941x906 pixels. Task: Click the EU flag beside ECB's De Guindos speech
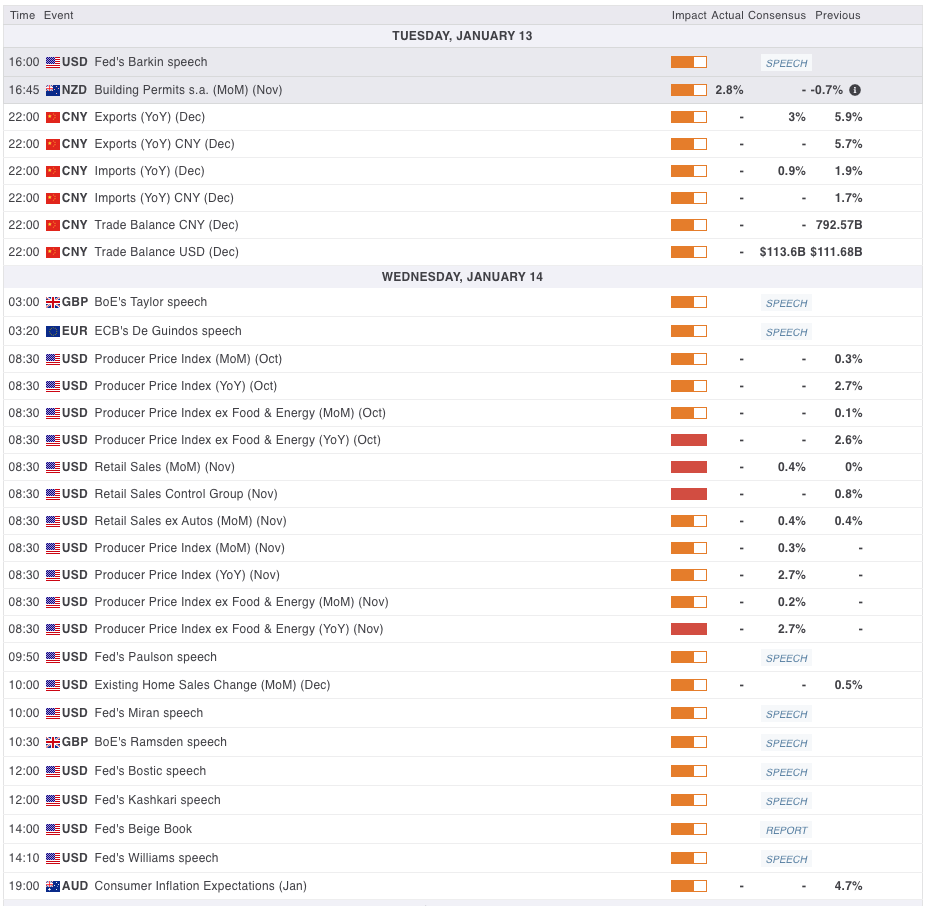click(53, 331)
